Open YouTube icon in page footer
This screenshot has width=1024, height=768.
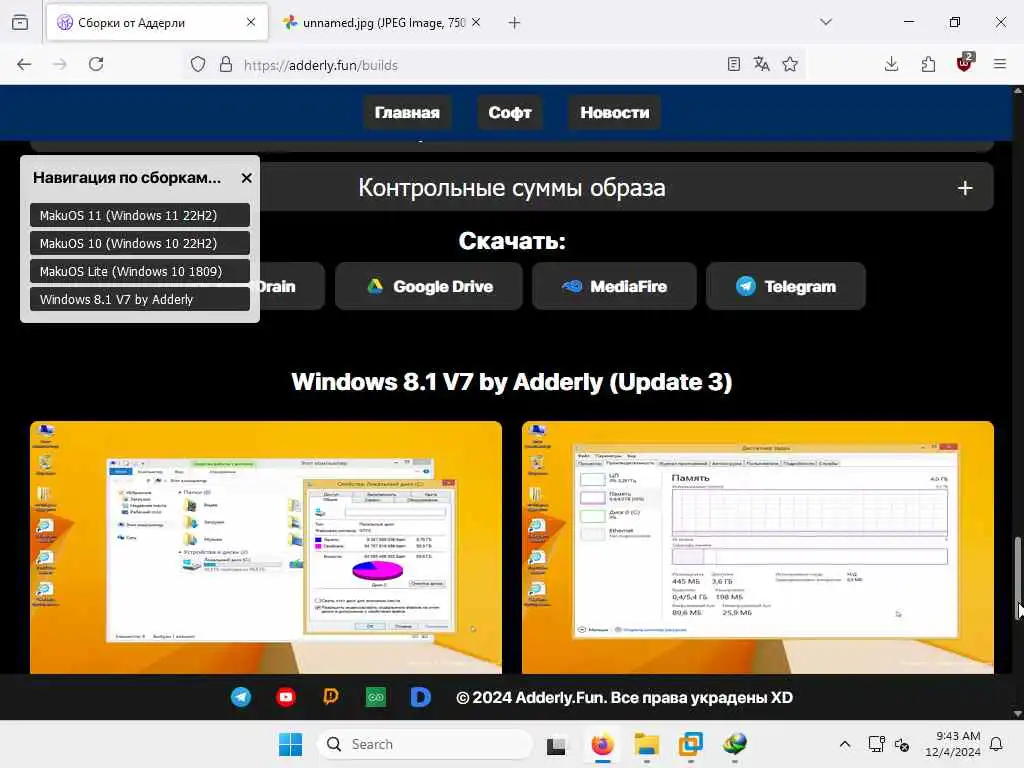pyautogui.click(x=286, y=697)
